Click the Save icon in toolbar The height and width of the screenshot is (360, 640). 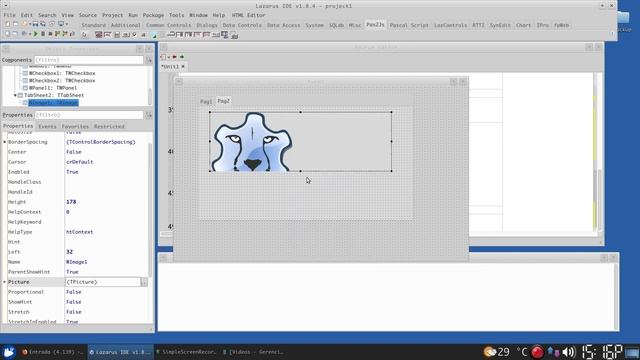tap(36, 24)
